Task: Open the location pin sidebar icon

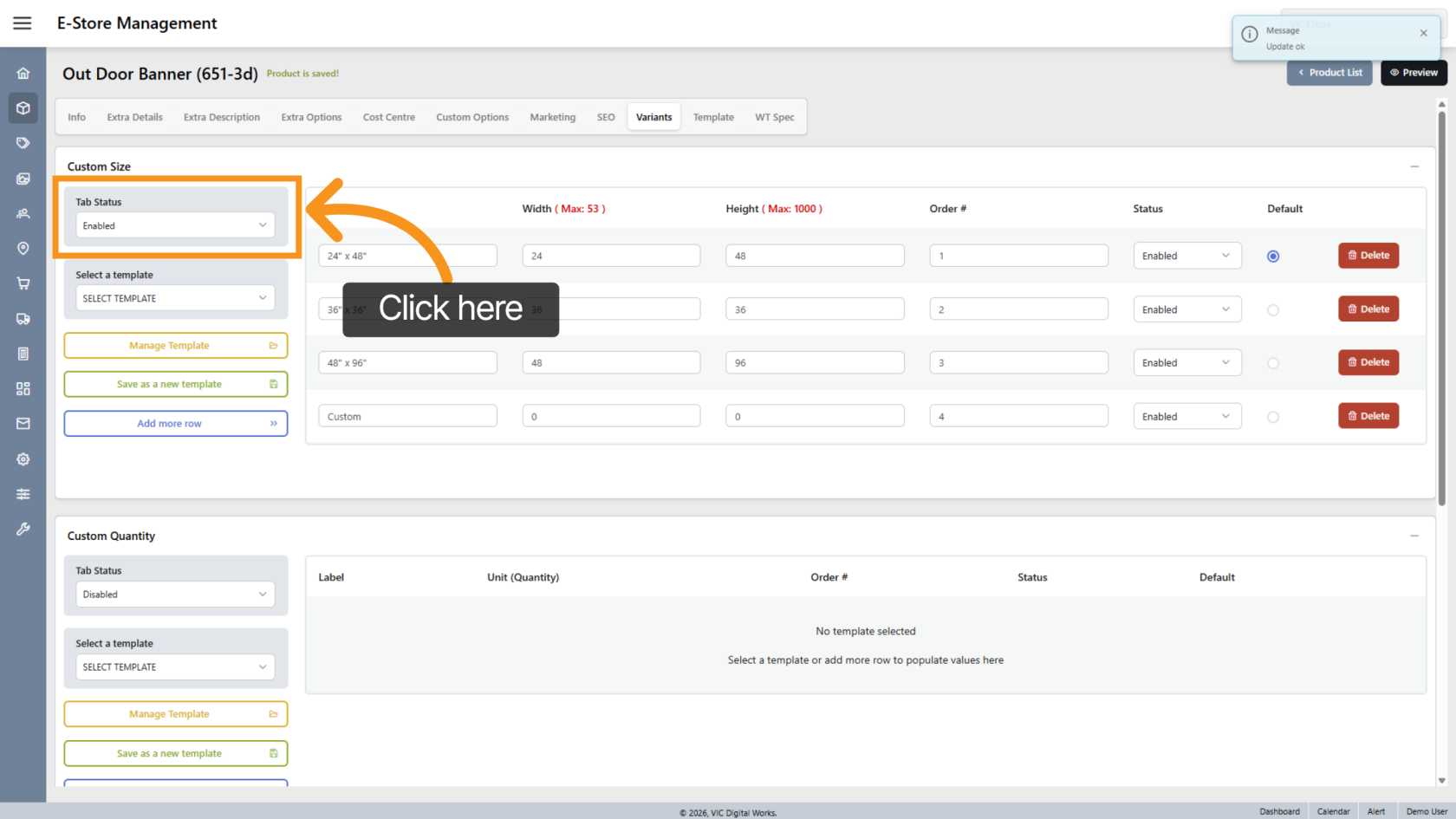Action: coord(23,249)
